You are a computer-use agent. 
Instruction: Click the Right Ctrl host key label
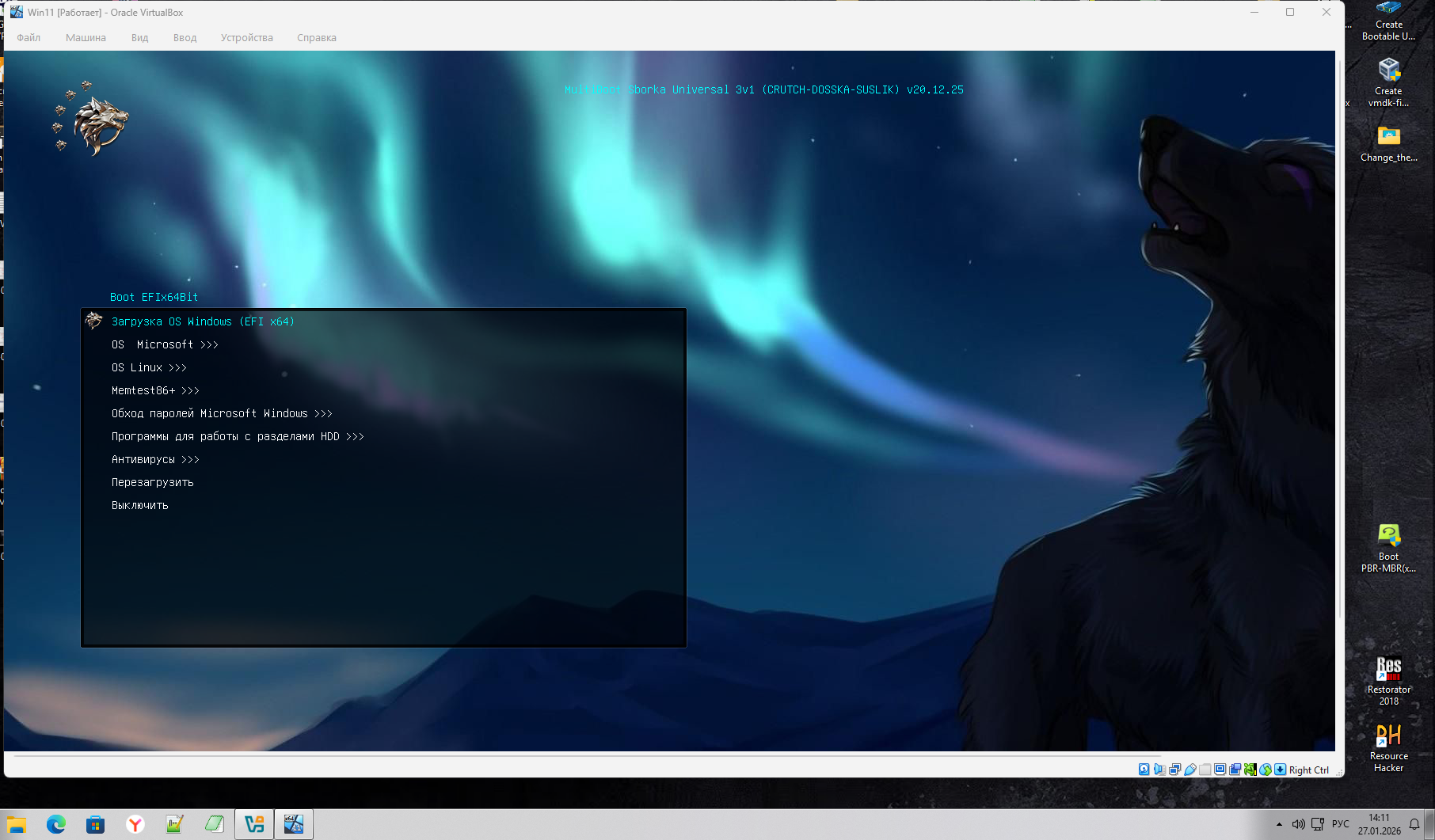pos(1309,770)
